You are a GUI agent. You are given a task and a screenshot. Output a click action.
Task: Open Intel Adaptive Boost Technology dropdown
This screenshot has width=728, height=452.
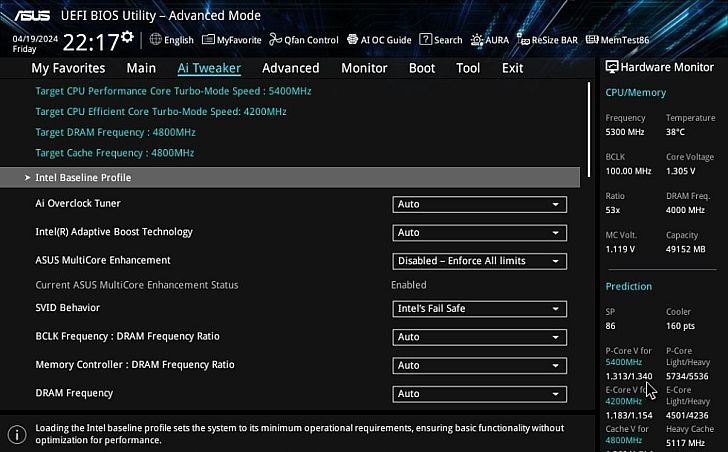(x=479, y=232)
